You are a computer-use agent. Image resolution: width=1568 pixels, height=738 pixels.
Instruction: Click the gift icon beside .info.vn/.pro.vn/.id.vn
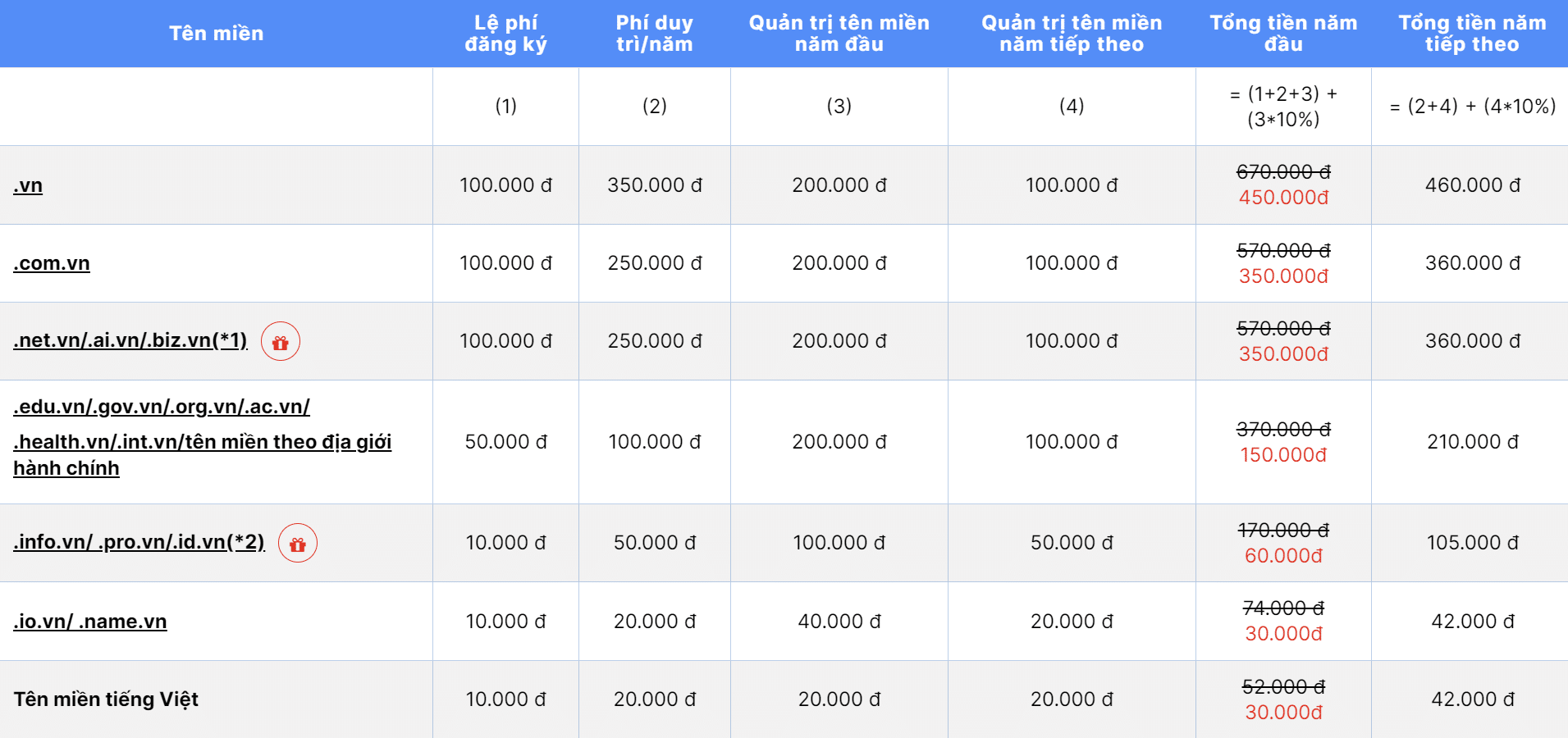(x=298, y=544)
